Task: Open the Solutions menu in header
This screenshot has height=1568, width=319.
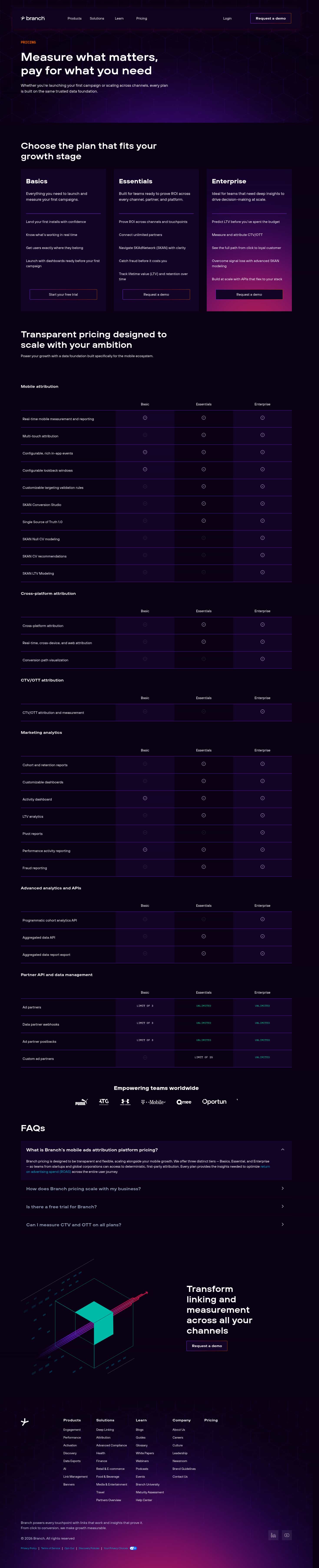Action: tap(97, 18)
